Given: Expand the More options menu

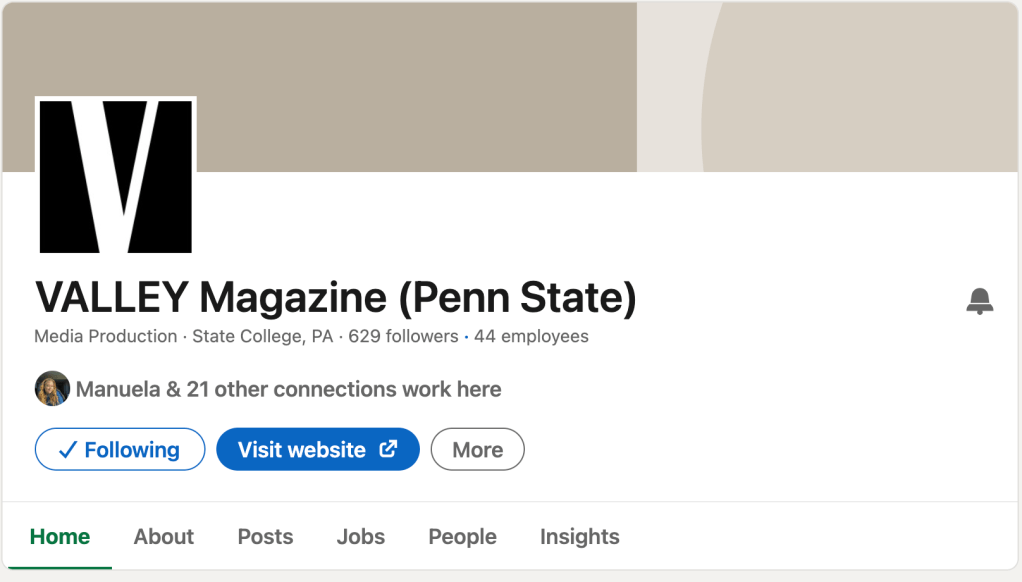Looking at the screenshot, I should pyautogui.click(x=477, y=450).
